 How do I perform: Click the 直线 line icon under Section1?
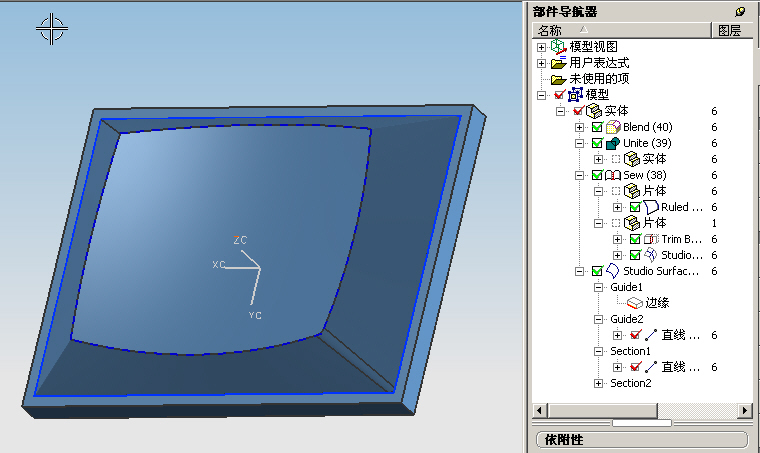[x=651, y=367]
